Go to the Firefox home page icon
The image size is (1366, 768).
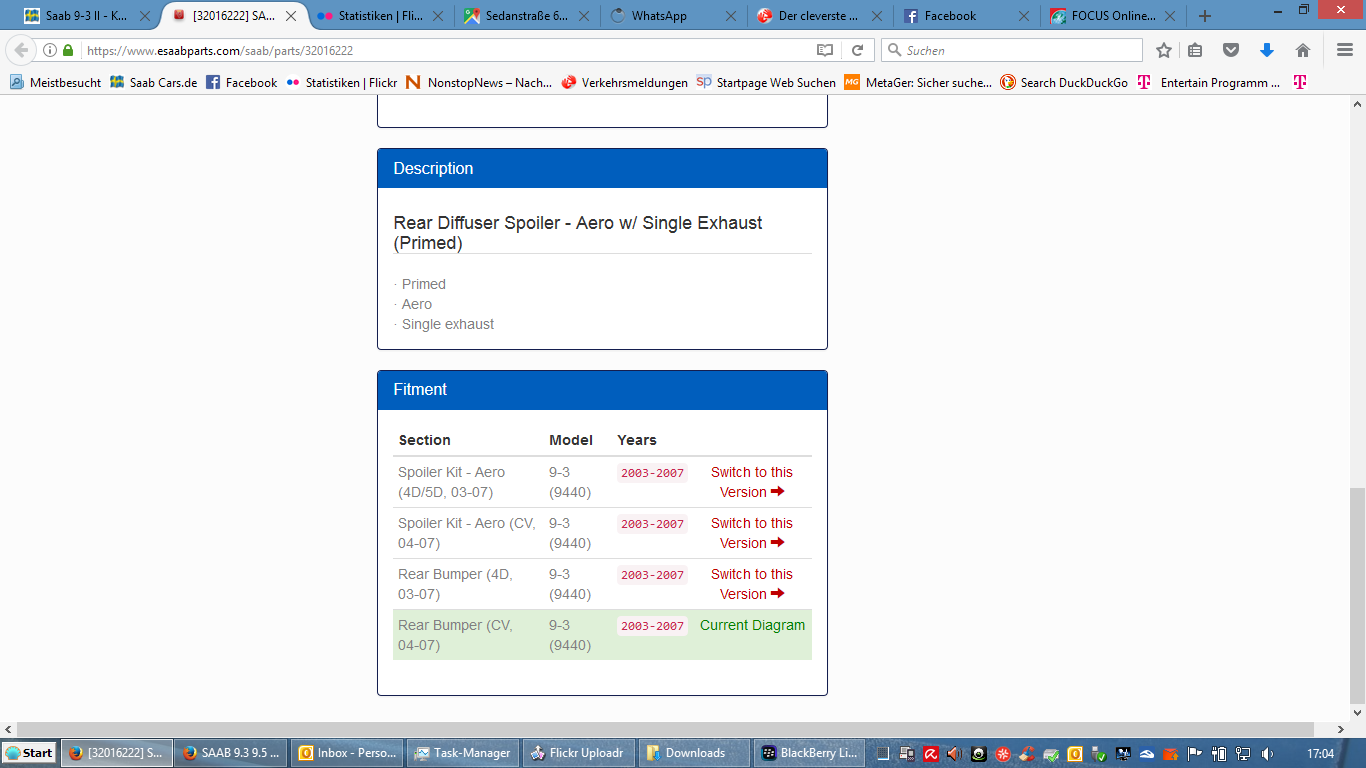pyautogui.click(x=1302, y=50)
